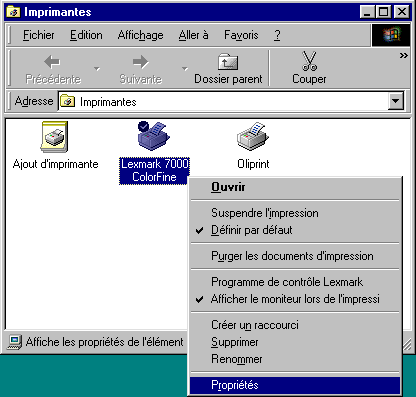Viewport: 416px width, 397px height.
Task: Toggle Afficher le moniteur lors de l'impression
Action: (x=295, y=299)
